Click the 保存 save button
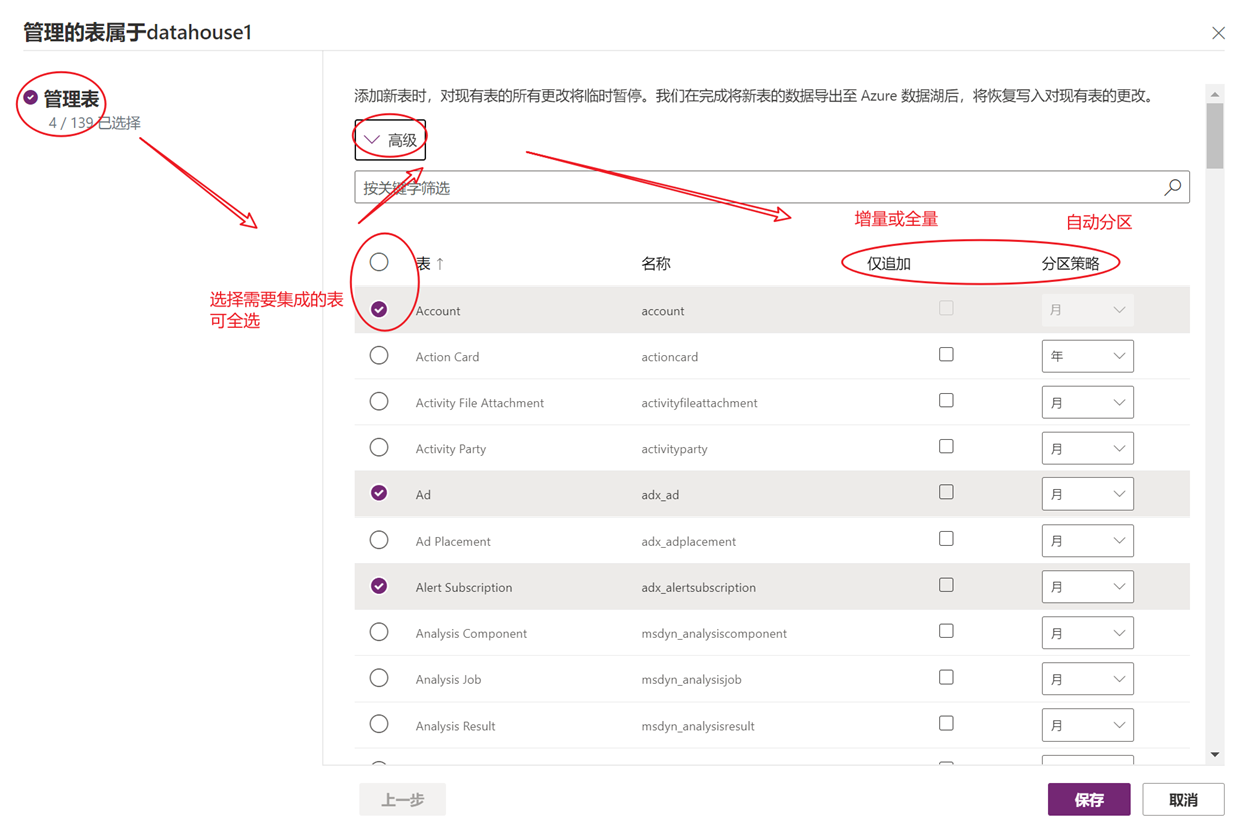 (1089, 800)
